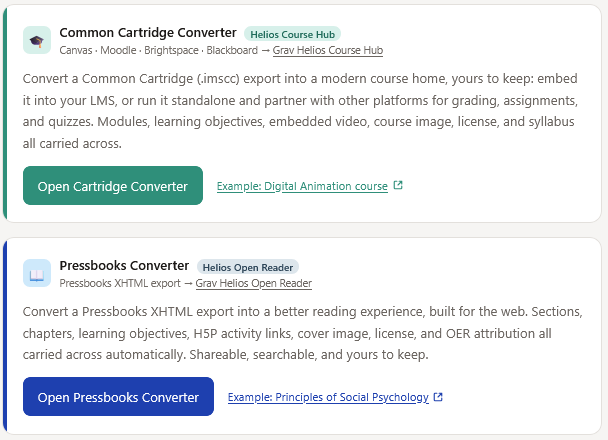Select the Pressbooks Converter heading
Viewport: 608px width, 440px height.
pyautogui.click(x=124, y=266)
